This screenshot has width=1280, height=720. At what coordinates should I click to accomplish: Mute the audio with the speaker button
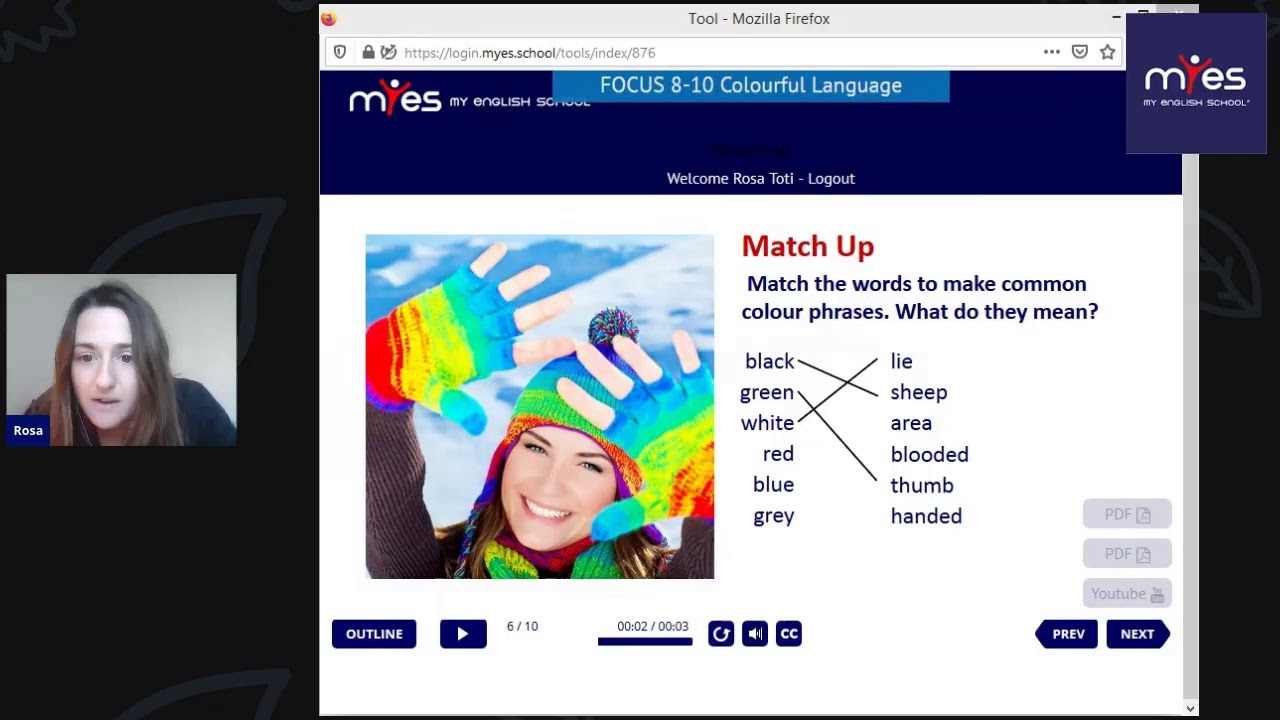pos(755,634)
